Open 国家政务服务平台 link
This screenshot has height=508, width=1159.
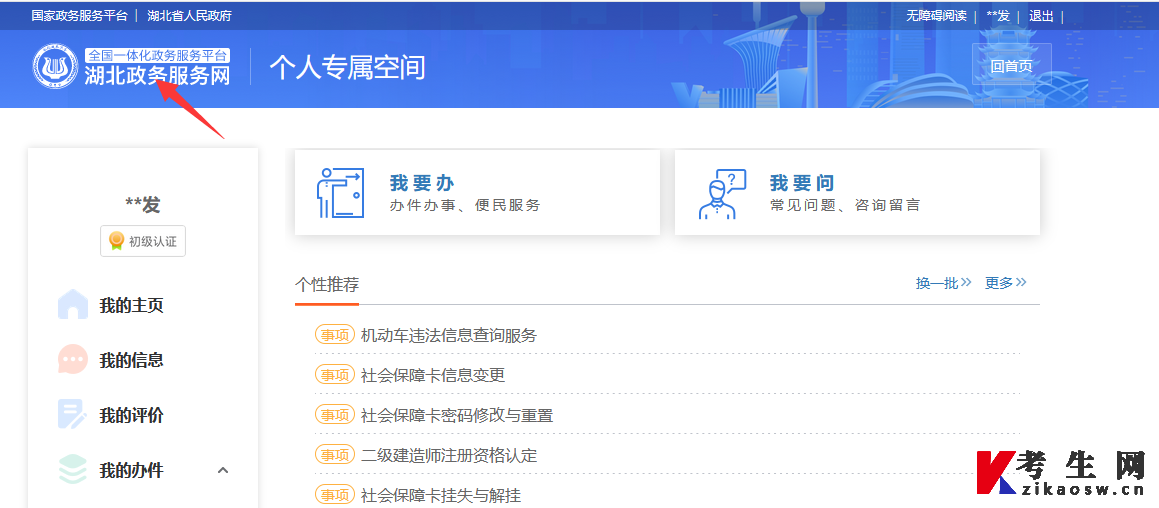[79, 16]
